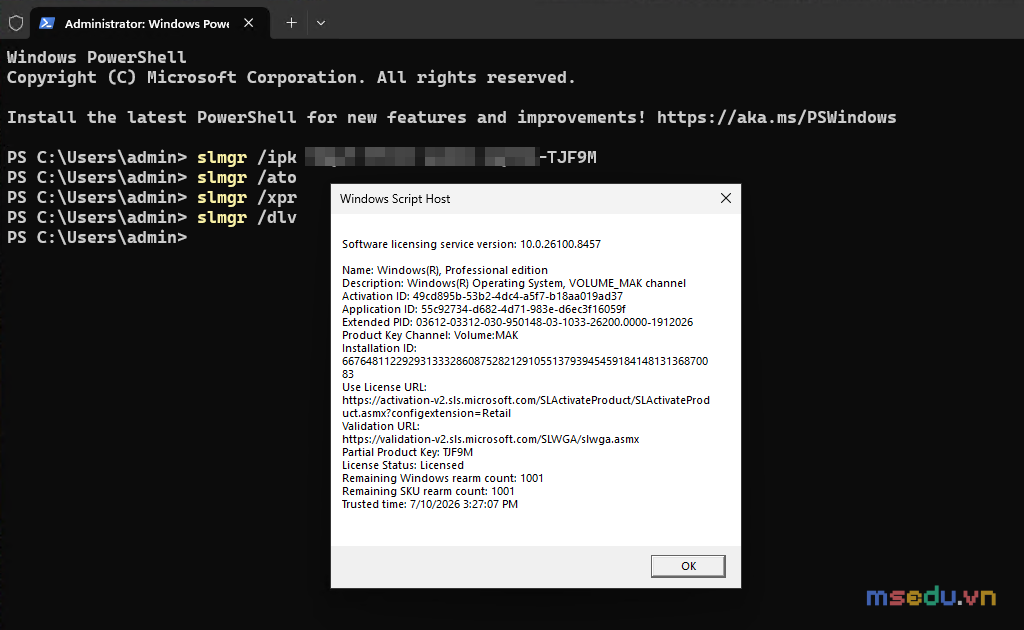Click the Copyright (C) Microsoft Corporation line
Screen dimensions: 1024x630
[x=291, y=78]
